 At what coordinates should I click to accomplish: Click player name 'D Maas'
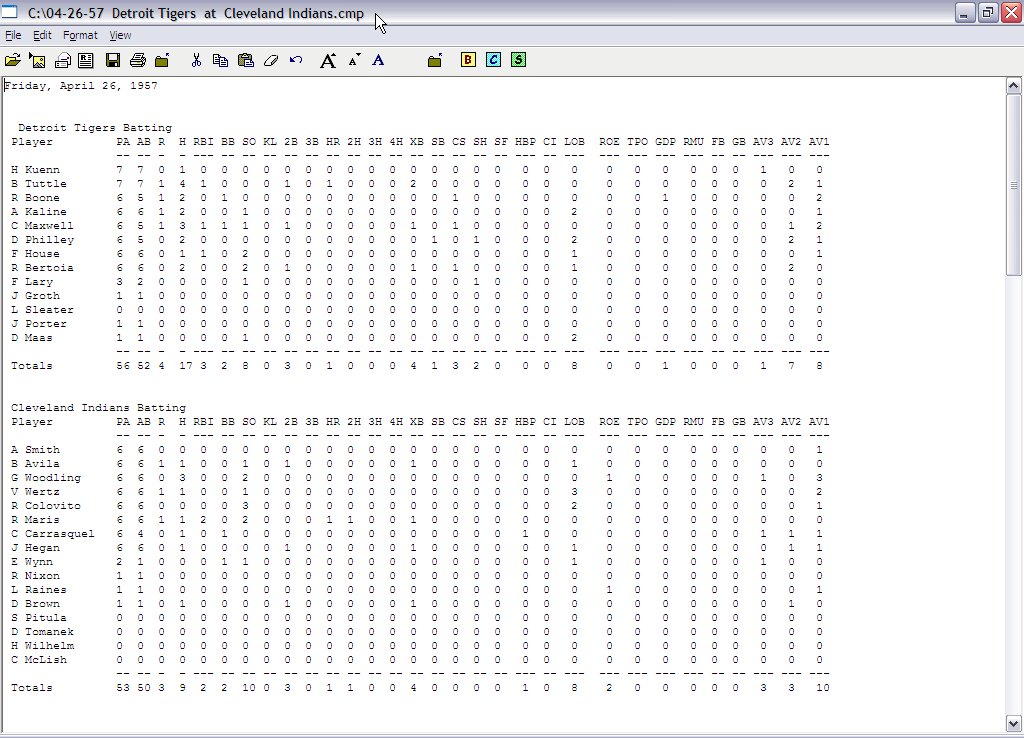pyautogui.click(x=31, y=338)
